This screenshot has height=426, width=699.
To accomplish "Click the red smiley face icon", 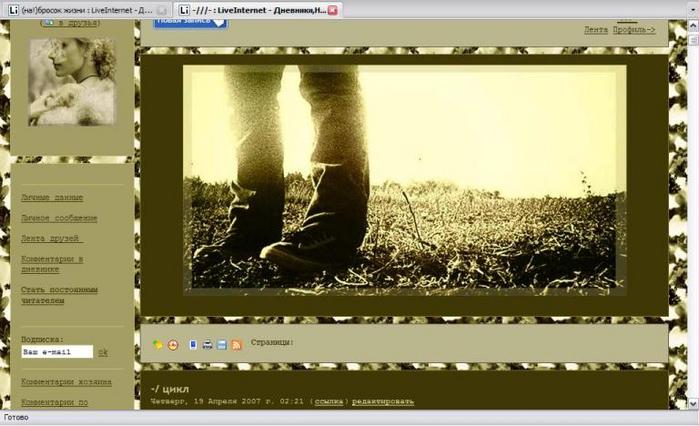I will point(173,345).
